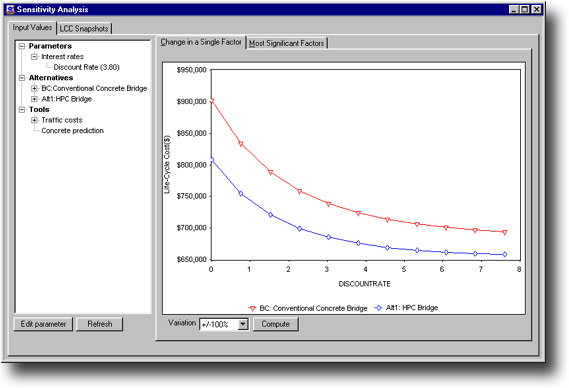
Task: Select the Interest rates tree item
Action: coord(62,57)
